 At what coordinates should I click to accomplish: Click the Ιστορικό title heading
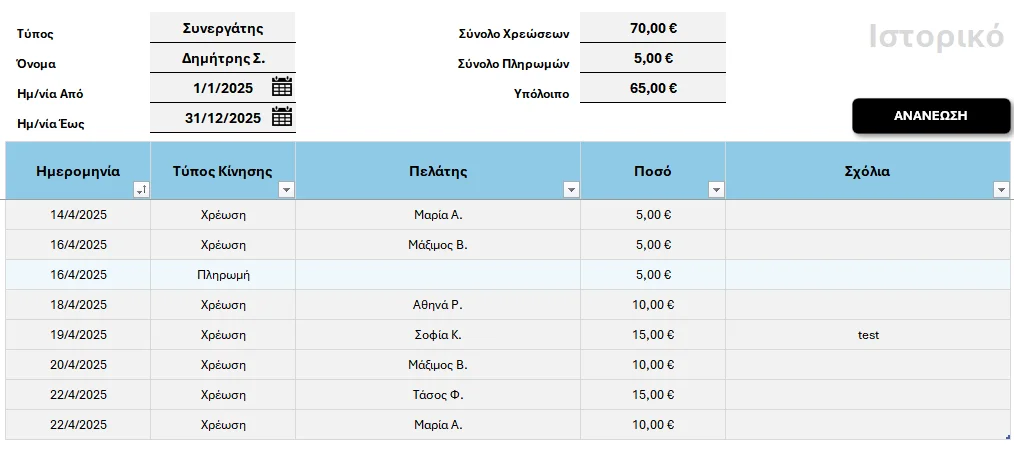coord(936,36)
